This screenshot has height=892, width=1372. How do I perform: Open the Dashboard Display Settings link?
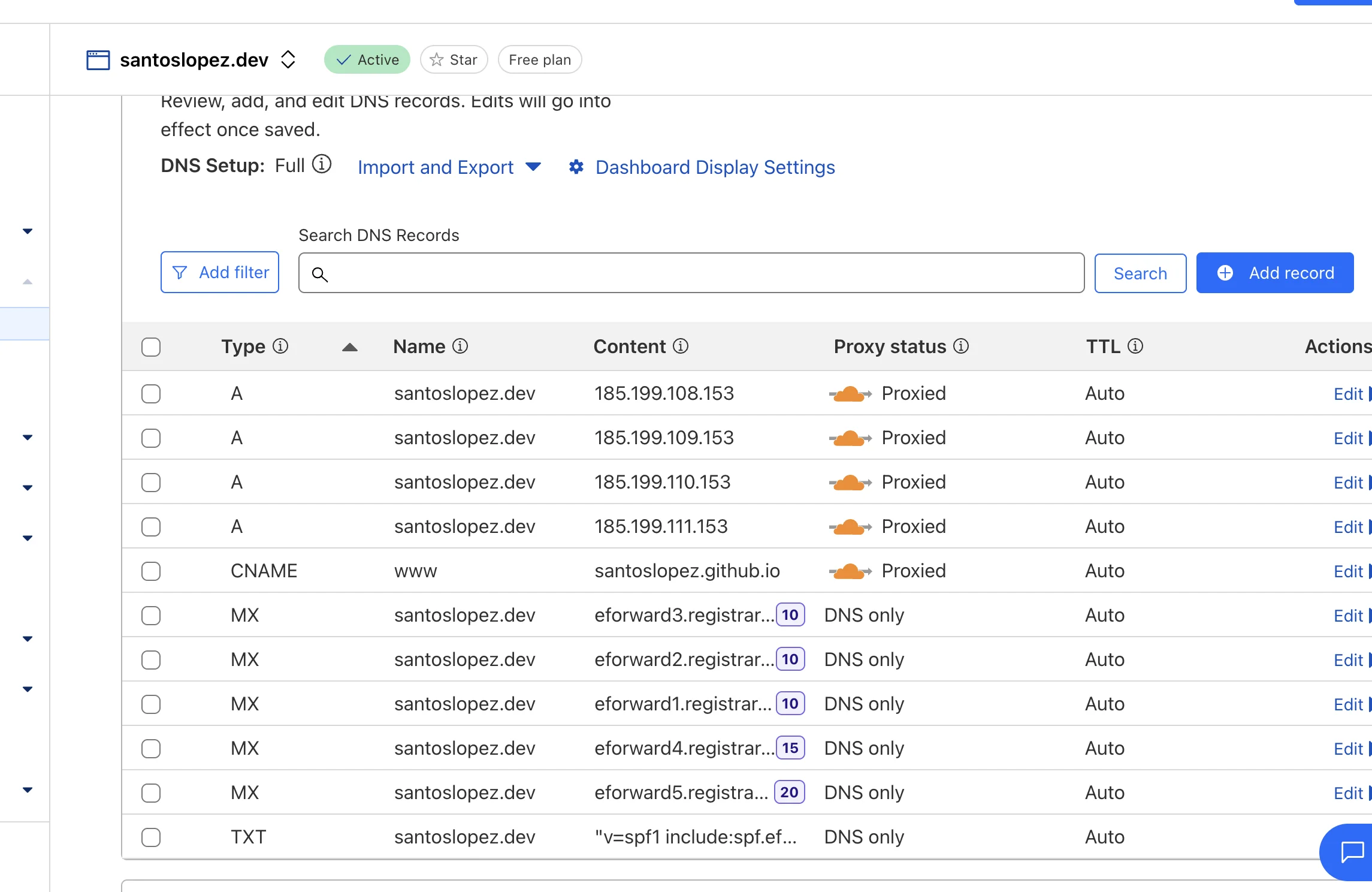[715, 167]
